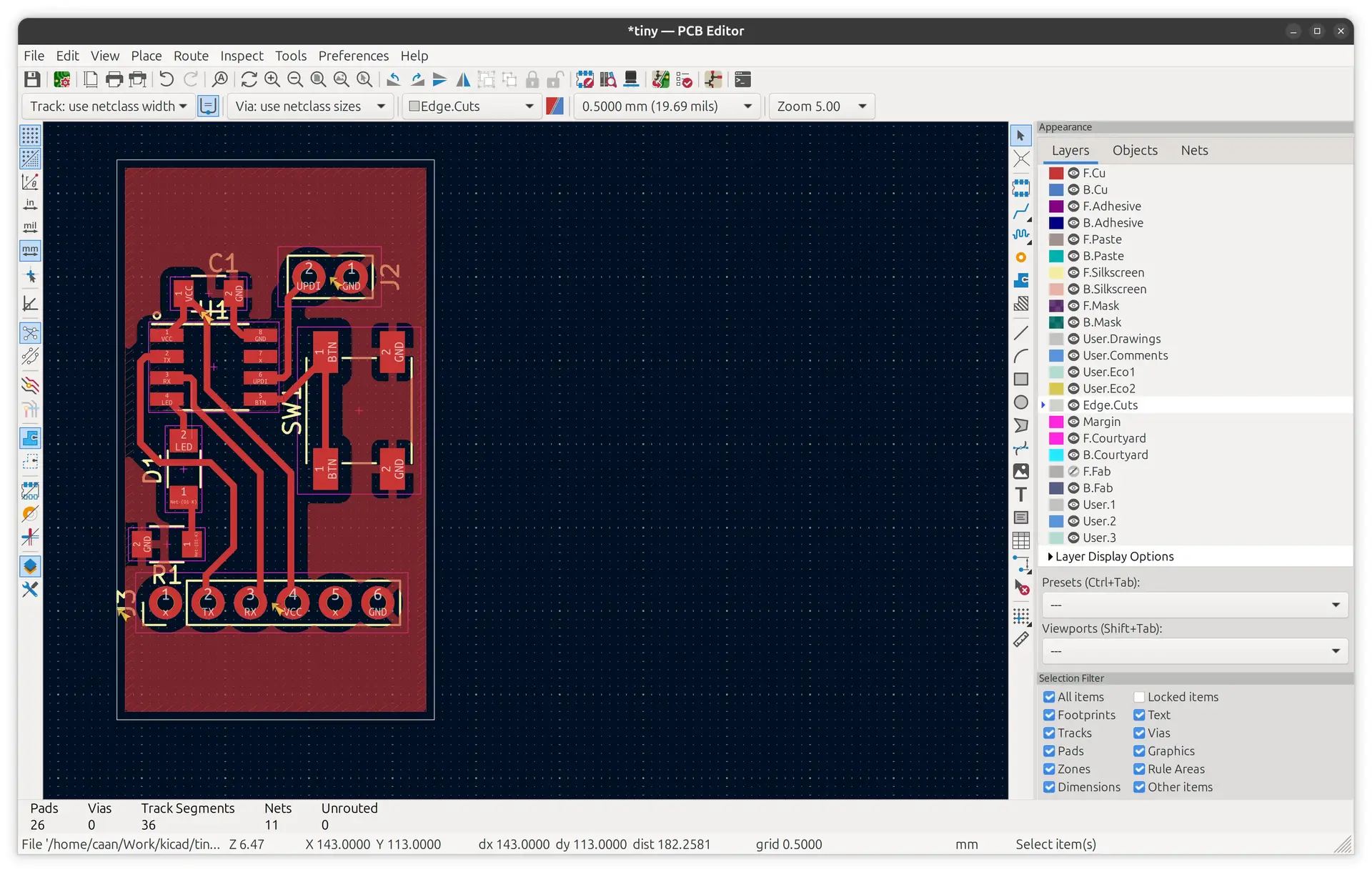1372x872 pixels.
Task: Click the F.Silkscreen color swatch
Action: tap(1056, 272)
